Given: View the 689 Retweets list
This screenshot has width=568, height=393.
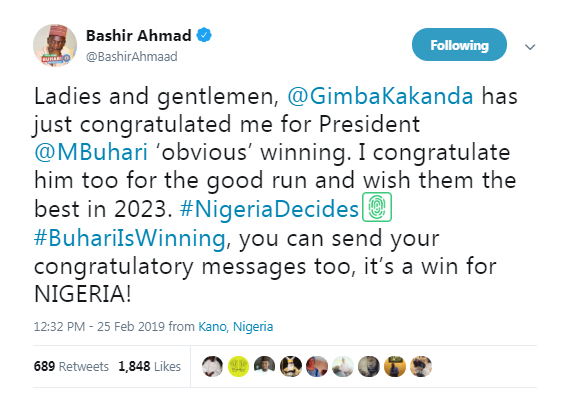Looking at the screenshot, I should point(71,367).
